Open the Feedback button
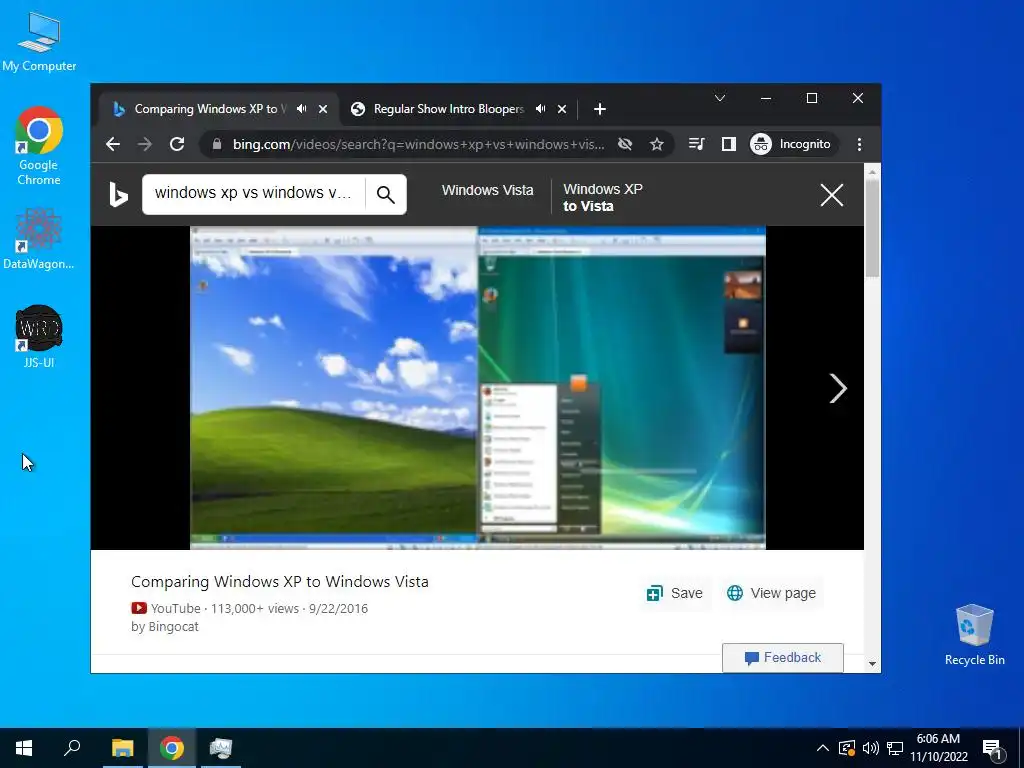Screen dimensions: 1024x768 click(x=782, y=658)
